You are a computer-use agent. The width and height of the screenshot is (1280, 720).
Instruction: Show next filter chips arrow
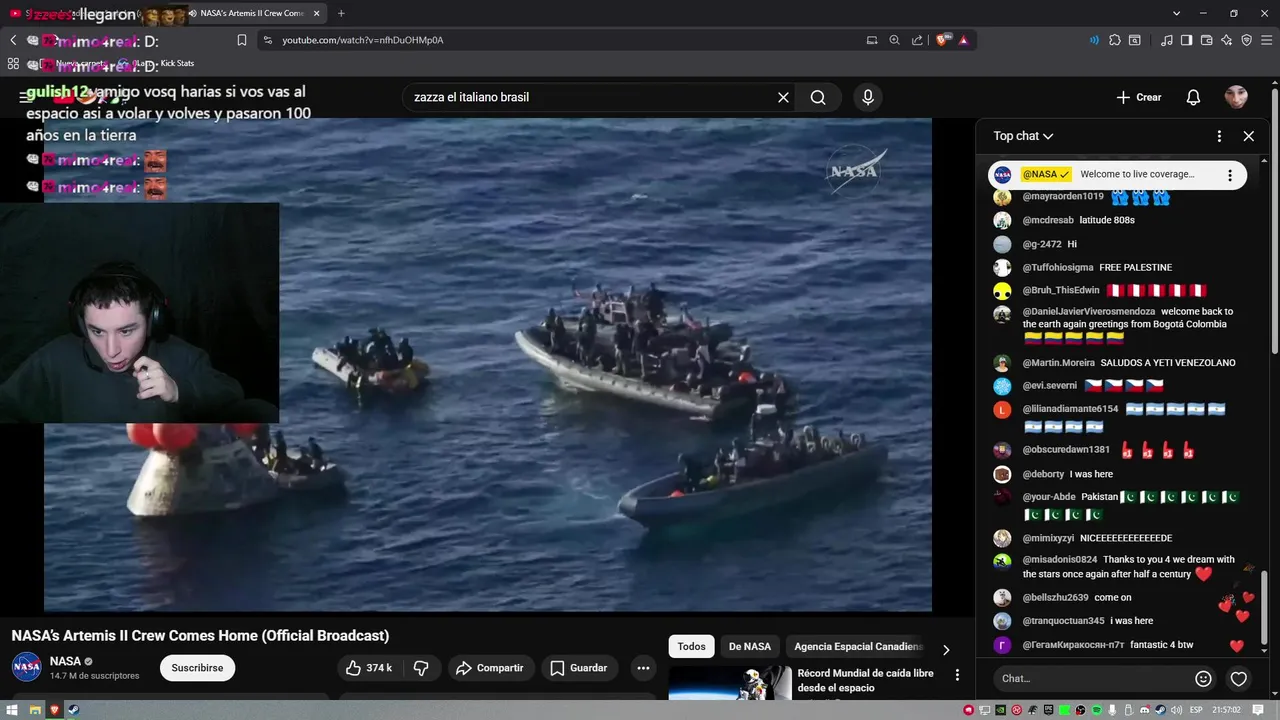tap(946, 650)
